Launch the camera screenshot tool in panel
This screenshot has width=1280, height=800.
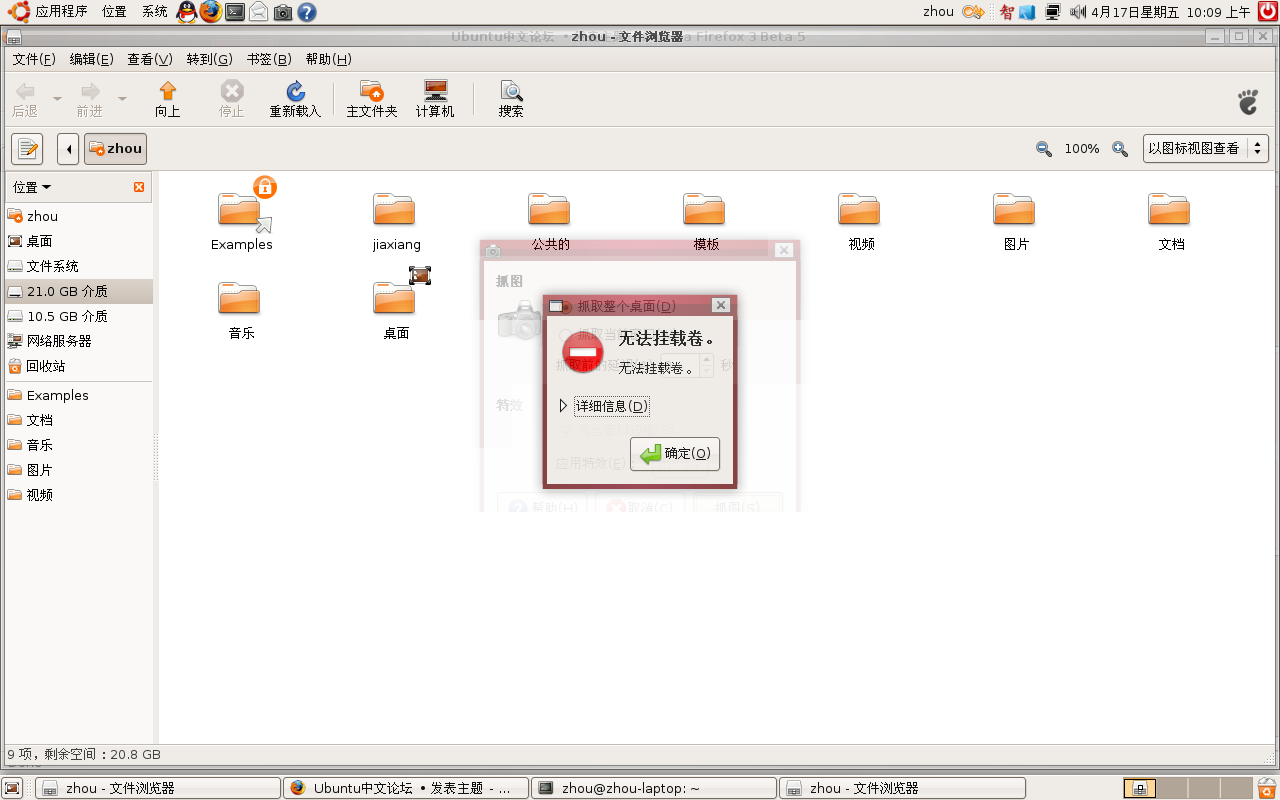coord(283,12)
